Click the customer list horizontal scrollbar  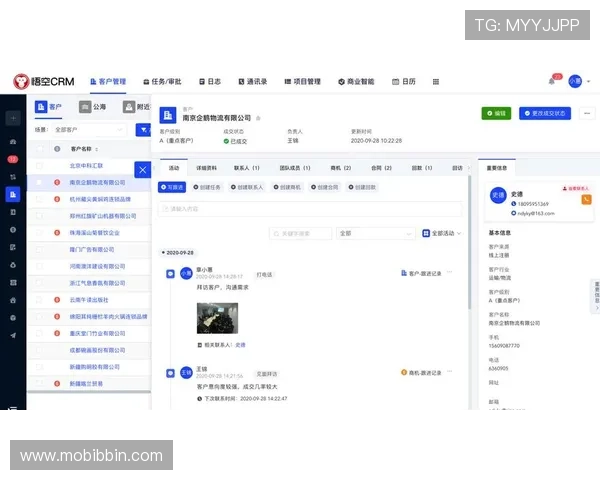click(x=89, y=392)
